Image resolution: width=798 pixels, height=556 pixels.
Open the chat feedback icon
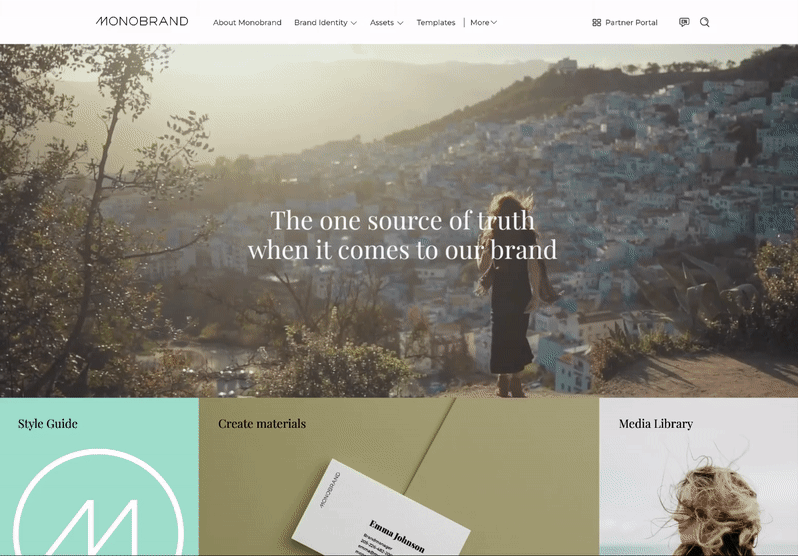(x=684, y=22)
